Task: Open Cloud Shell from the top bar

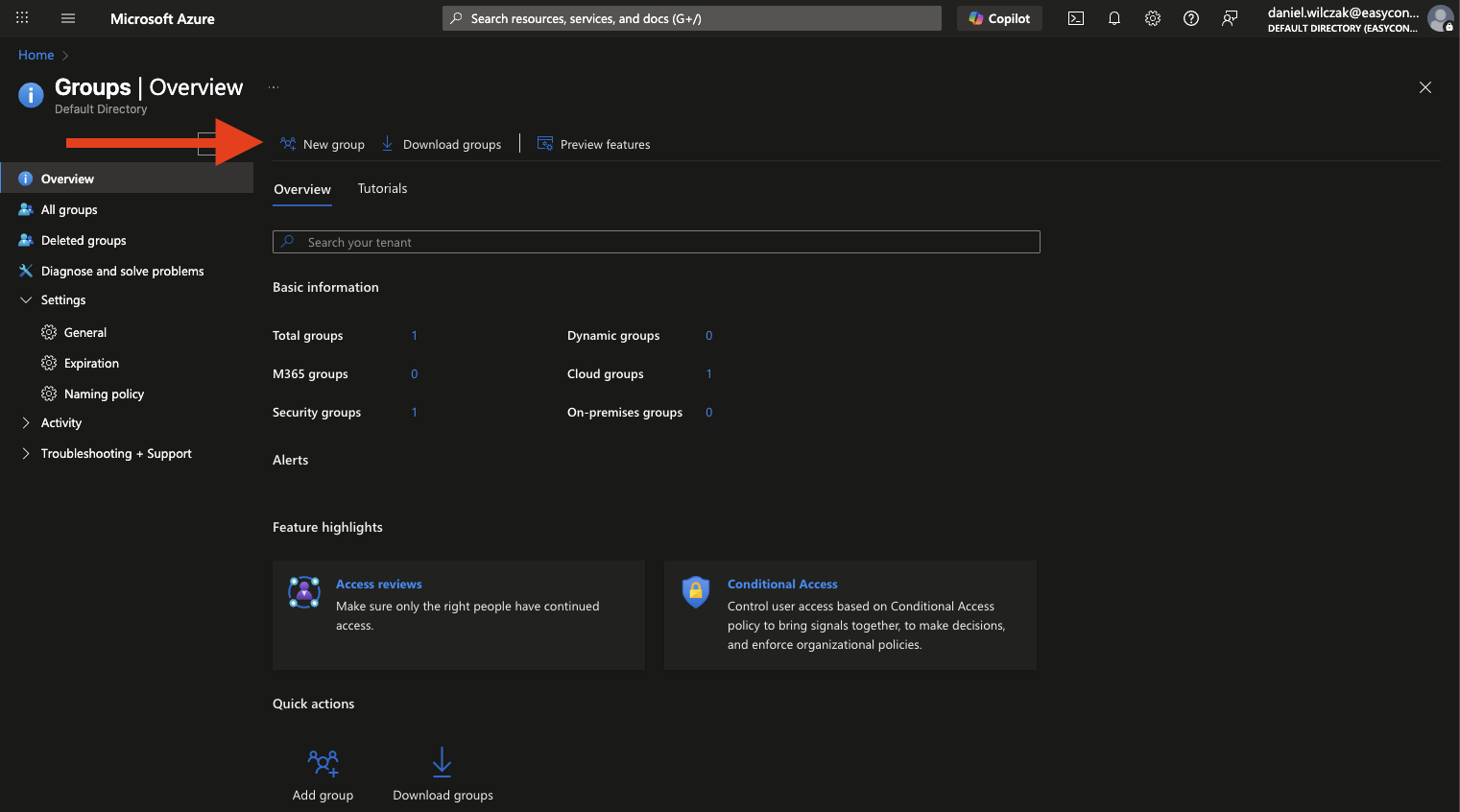Action: point(1076,18)
